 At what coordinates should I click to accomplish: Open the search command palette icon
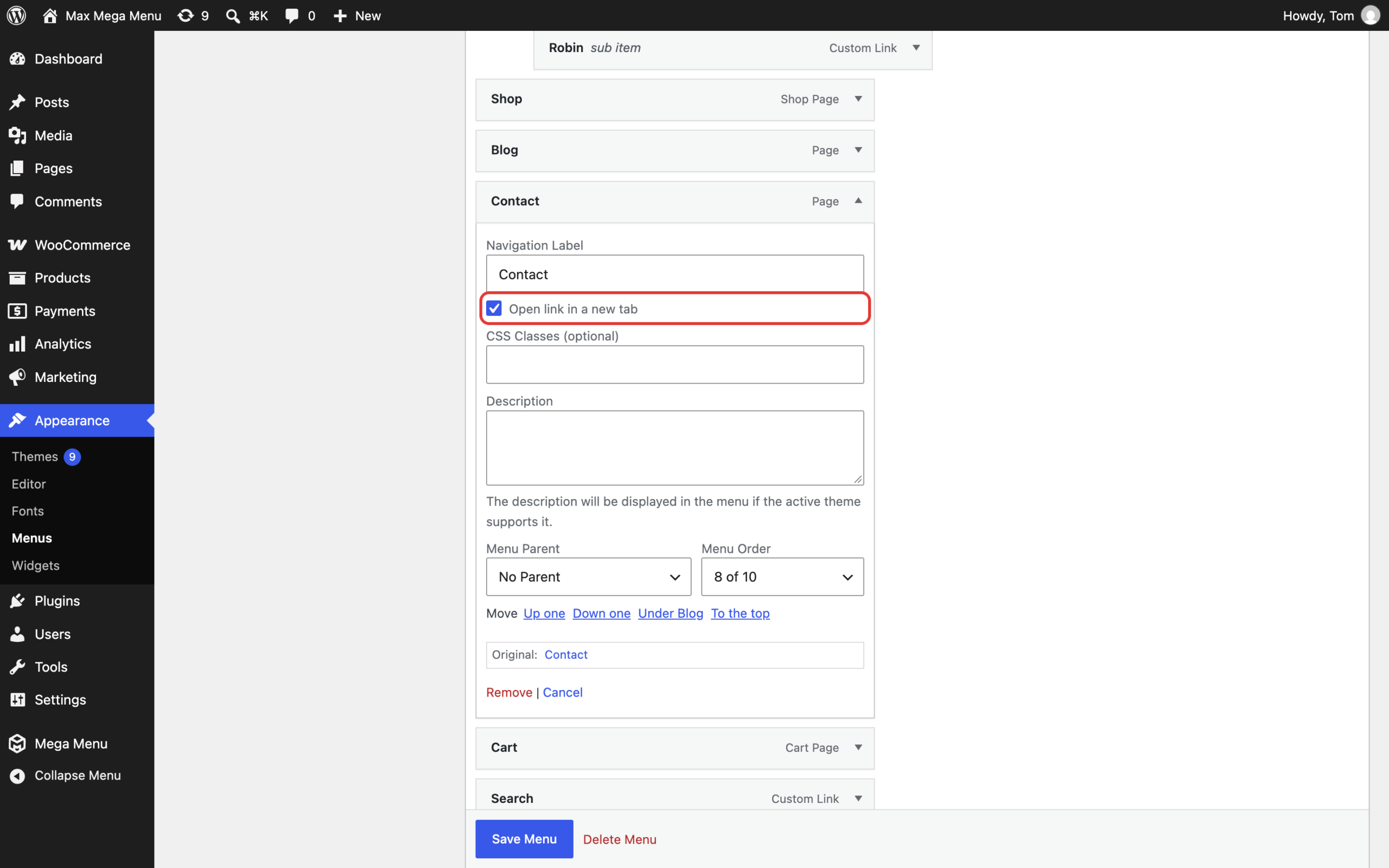[232, 16]
